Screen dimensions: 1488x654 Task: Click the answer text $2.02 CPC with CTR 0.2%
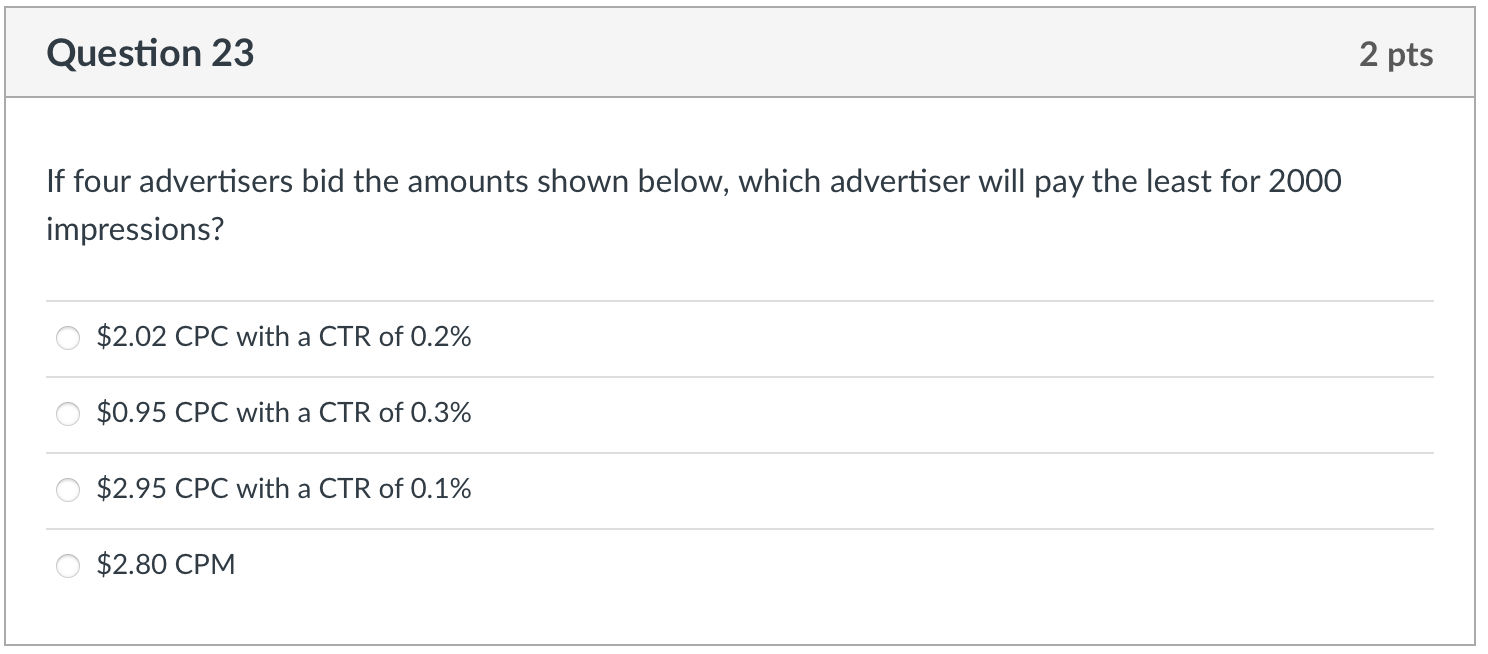tap(283, 338)
